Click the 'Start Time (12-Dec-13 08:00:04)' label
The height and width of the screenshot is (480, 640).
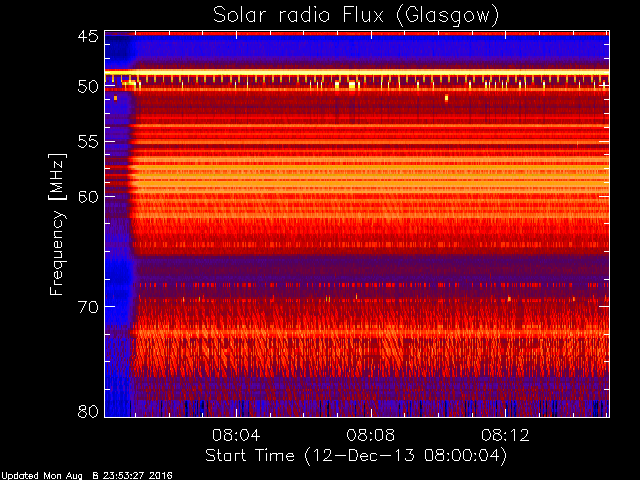click(x=356, y=456)
